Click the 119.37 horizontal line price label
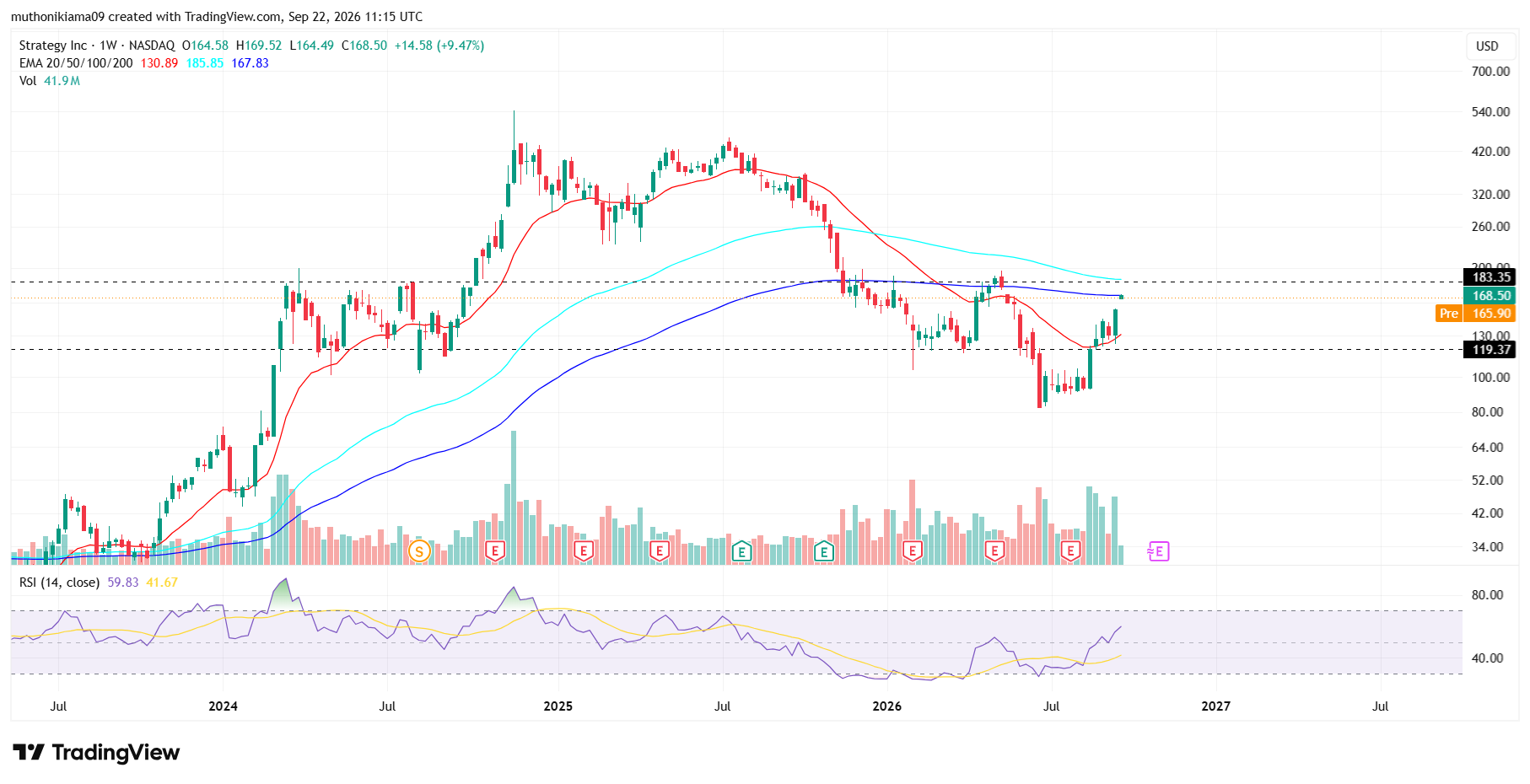 [1490, 350]
